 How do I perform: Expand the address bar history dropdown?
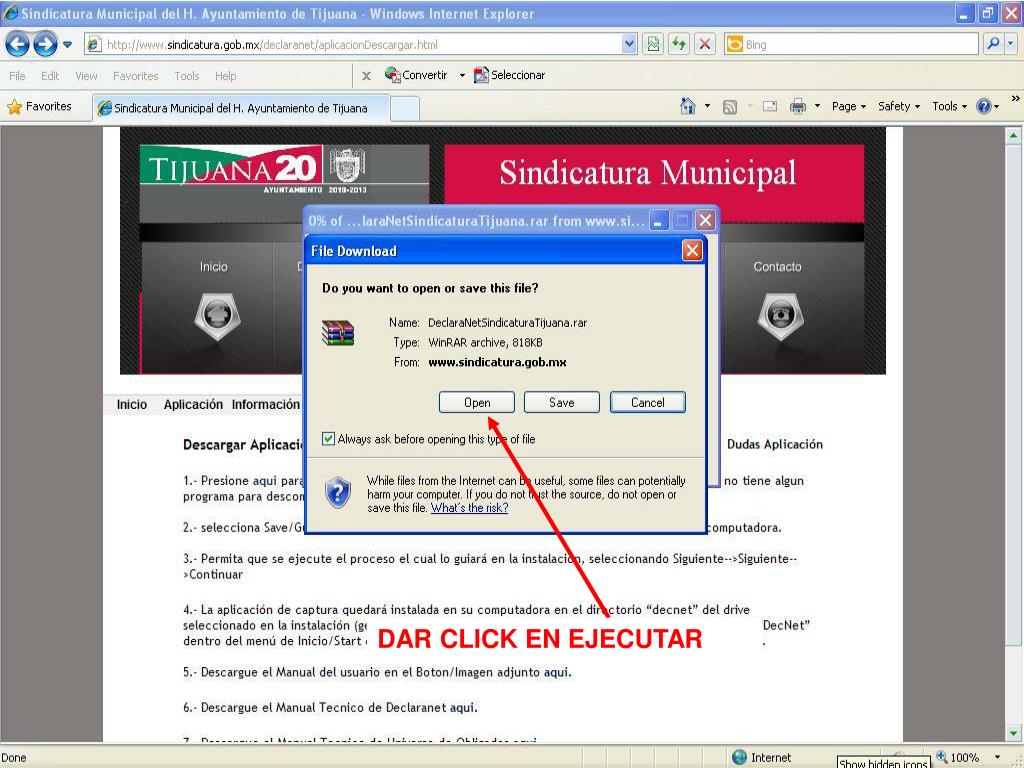click(x=629, y=44)
